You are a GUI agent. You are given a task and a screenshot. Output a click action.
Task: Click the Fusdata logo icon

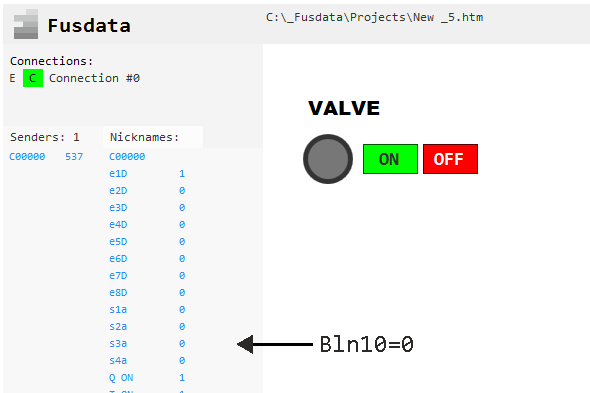(26, 24)
